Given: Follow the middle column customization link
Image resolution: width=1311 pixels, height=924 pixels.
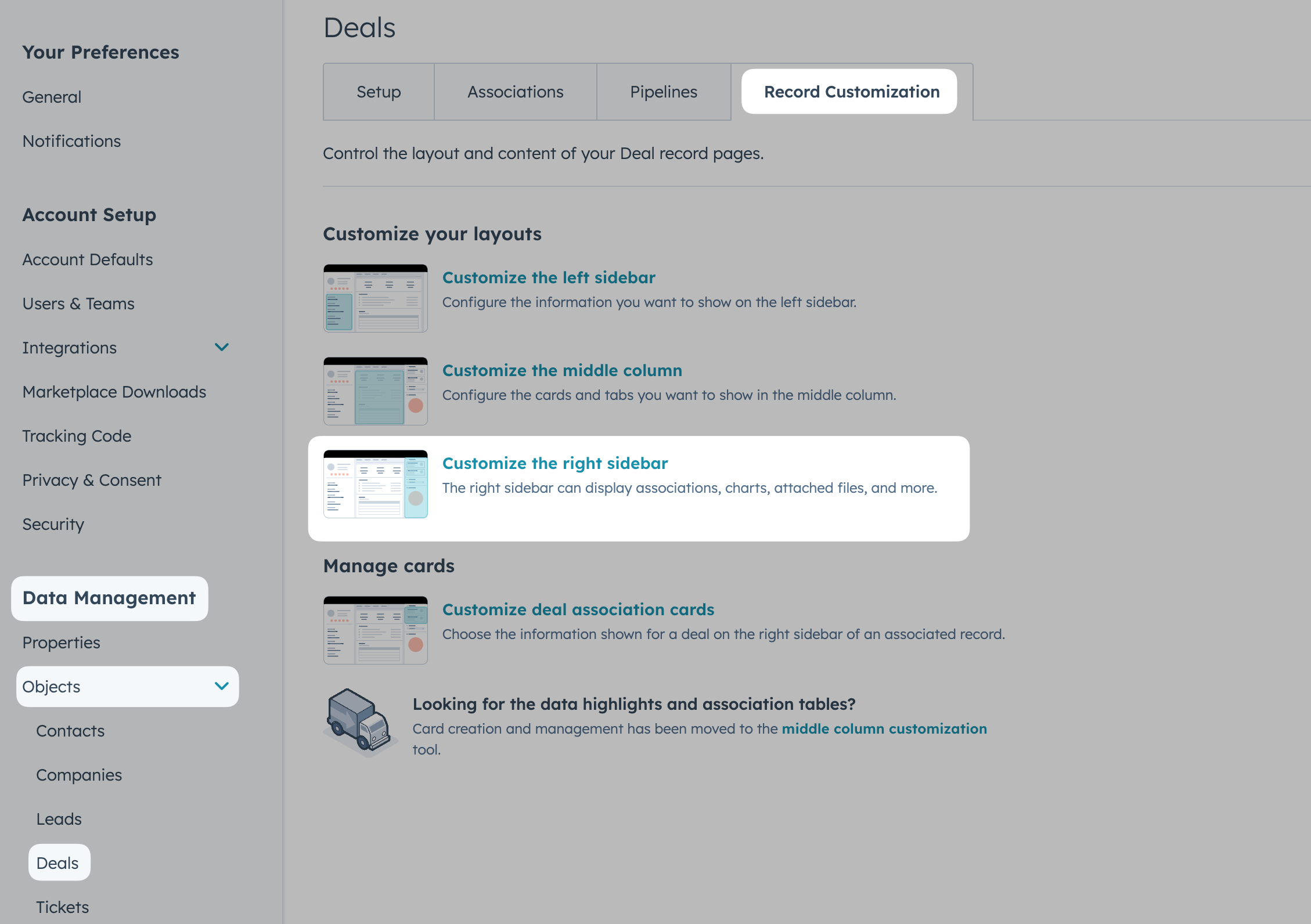Looking at the screenshot, I should pyautogui.click(x=884, y=728).
